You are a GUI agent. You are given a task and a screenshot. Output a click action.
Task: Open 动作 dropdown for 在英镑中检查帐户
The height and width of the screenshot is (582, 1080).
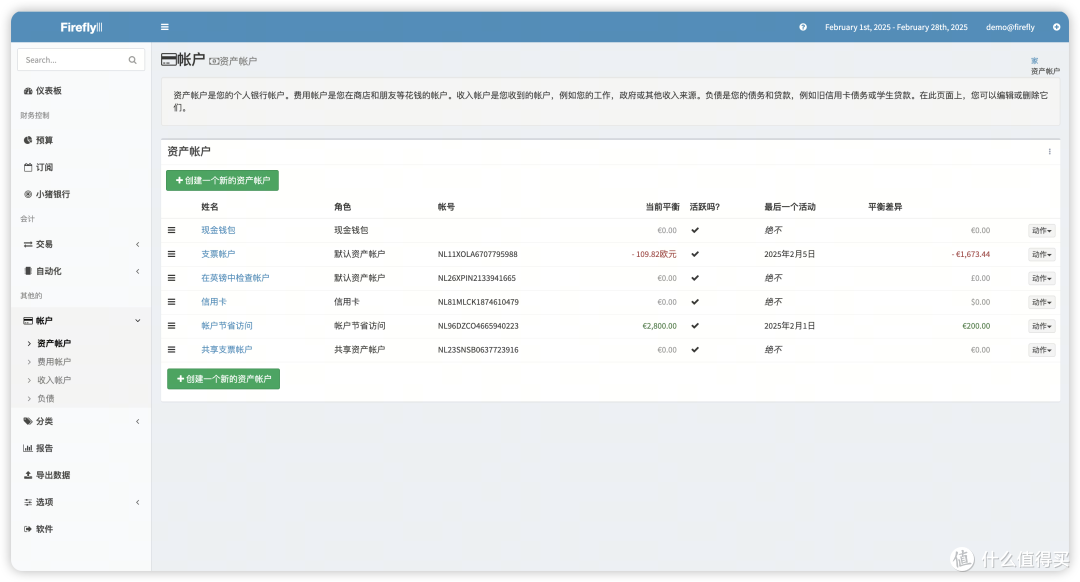(x=1041, y=278)
